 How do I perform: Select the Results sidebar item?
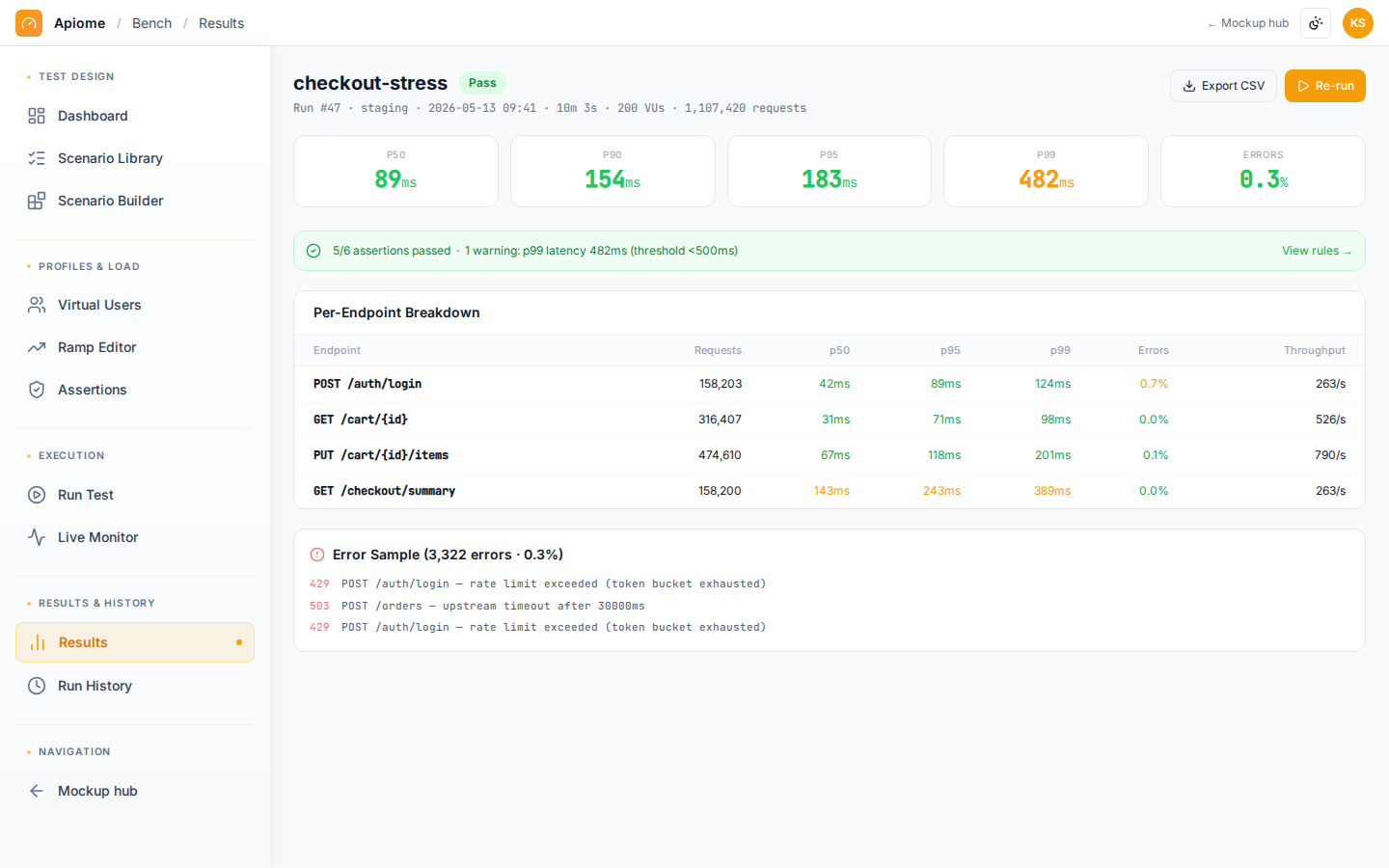(x=135, y=642)
